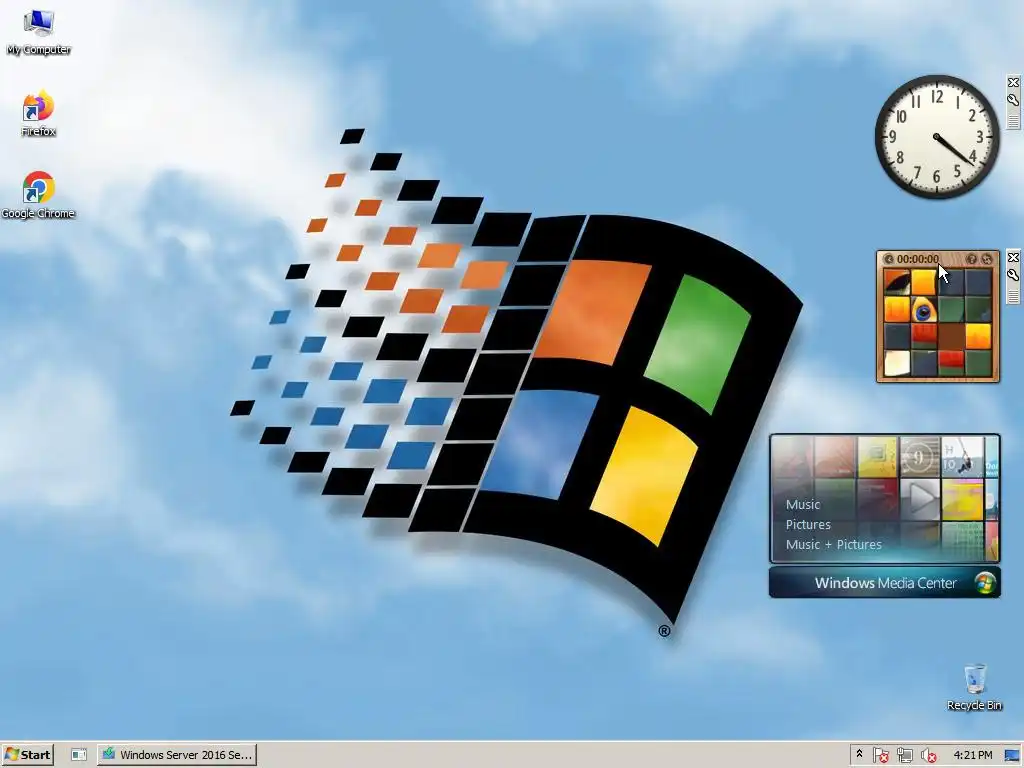1024x768 pixels.
Task: Show the puzzle picture with the question mark icon
Action: 972,259
